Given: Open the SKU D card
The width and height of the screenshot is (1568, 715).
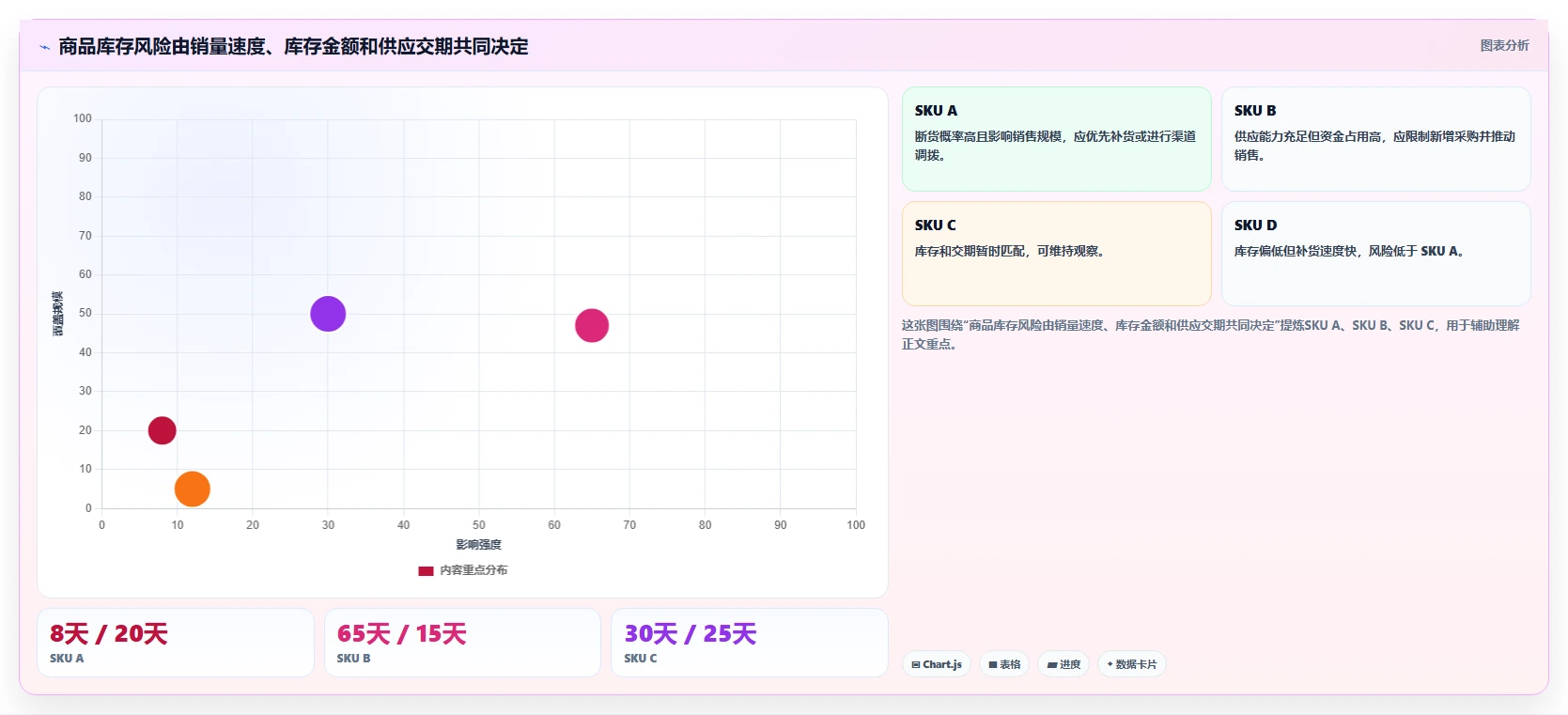Looking at the screenshot, I should click(1375, 254).
